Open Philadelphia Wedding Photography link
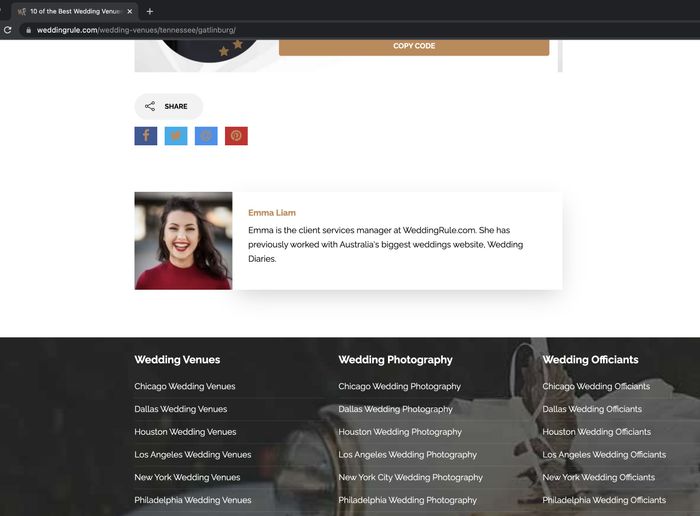Viewport: 700px width, 516px height. (408, 500)
